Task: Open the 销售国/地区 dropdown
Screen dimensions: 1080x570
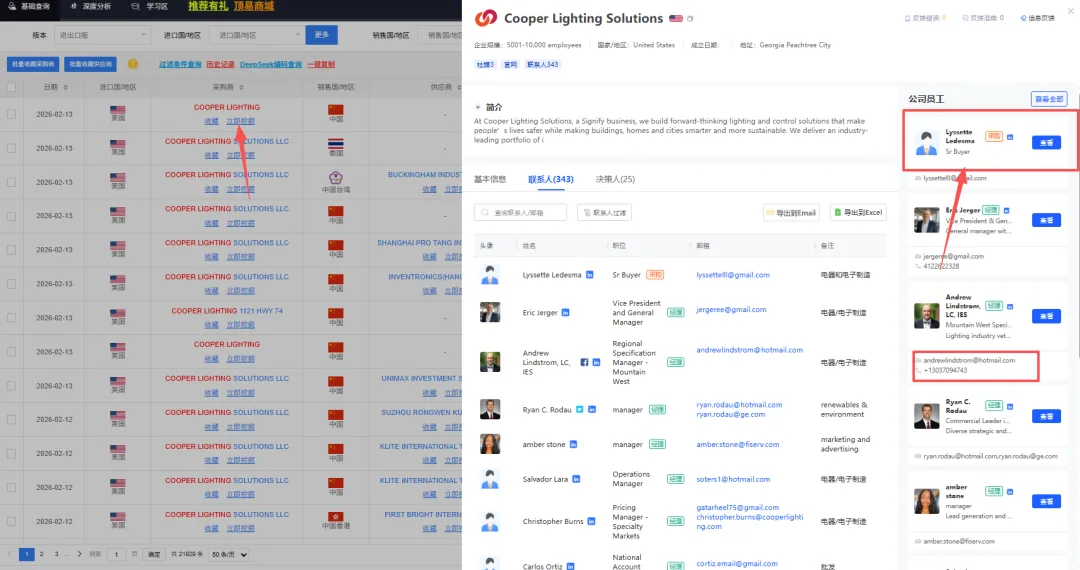Action: point(441,35)
